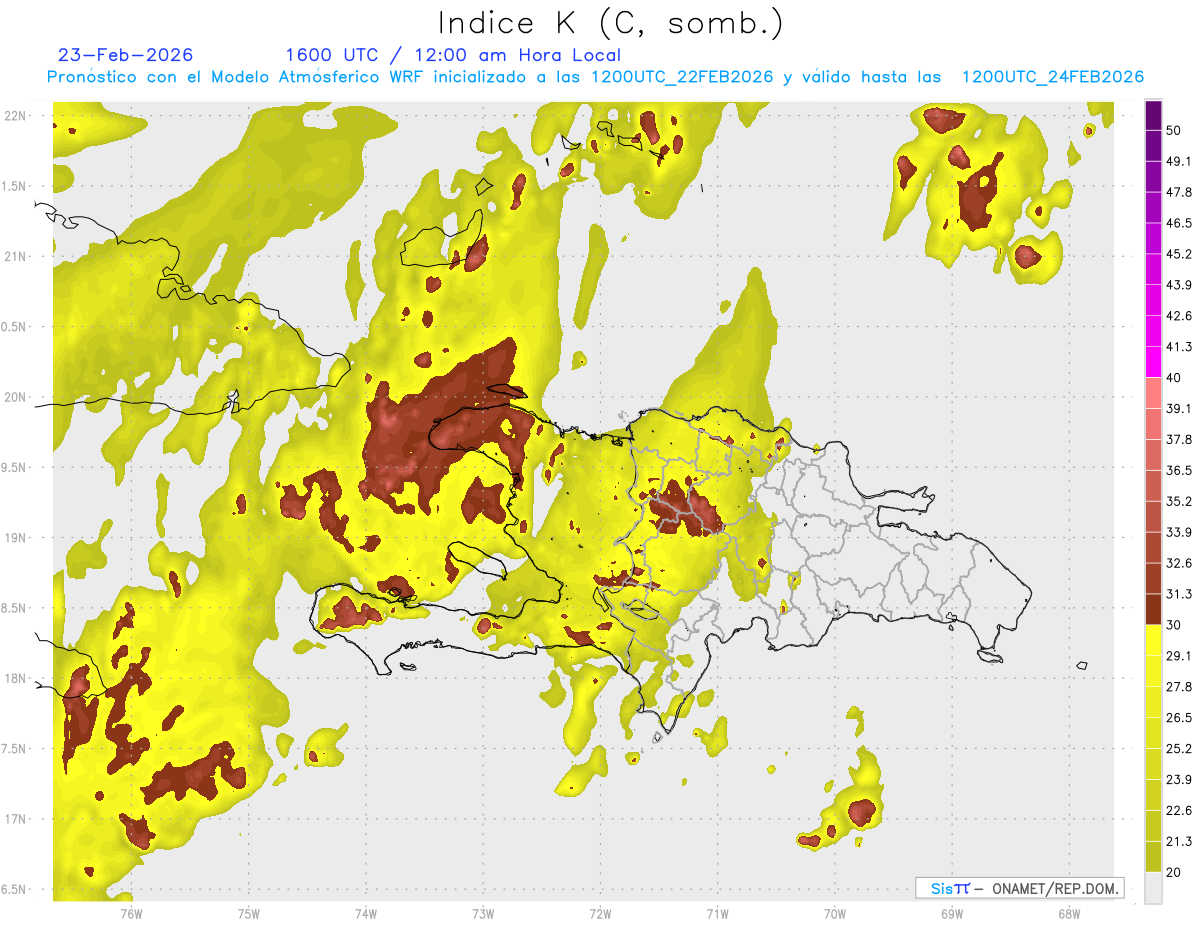The image size is (1200, 927).
Task: Click the '19N' latitude axis label
Action: click(16, 537)
